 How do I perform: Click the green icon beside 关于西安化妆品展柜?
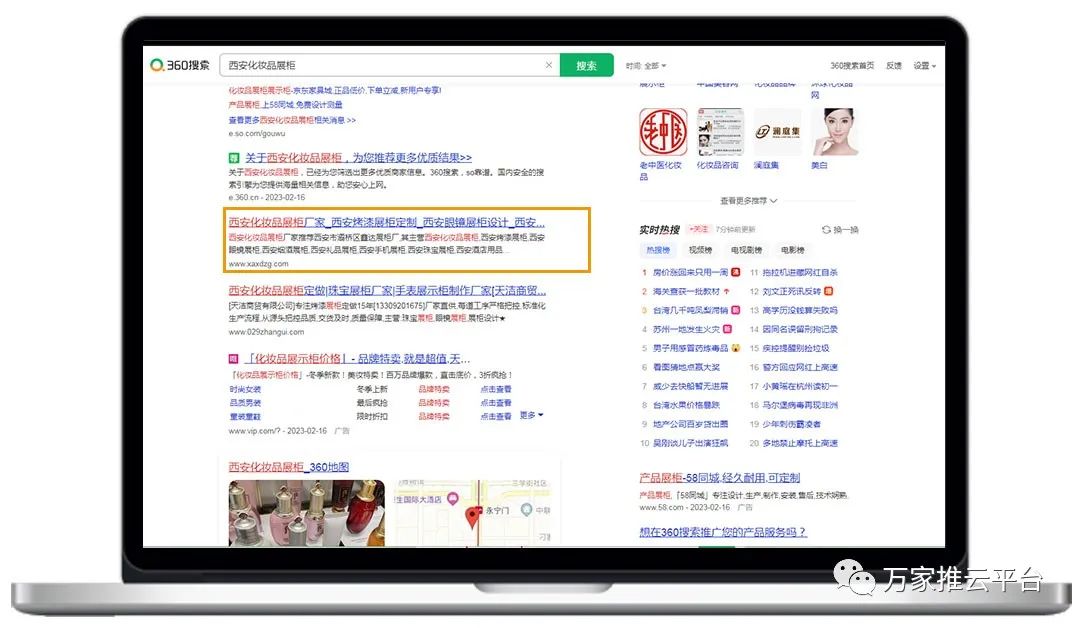[x=234, y=158]
